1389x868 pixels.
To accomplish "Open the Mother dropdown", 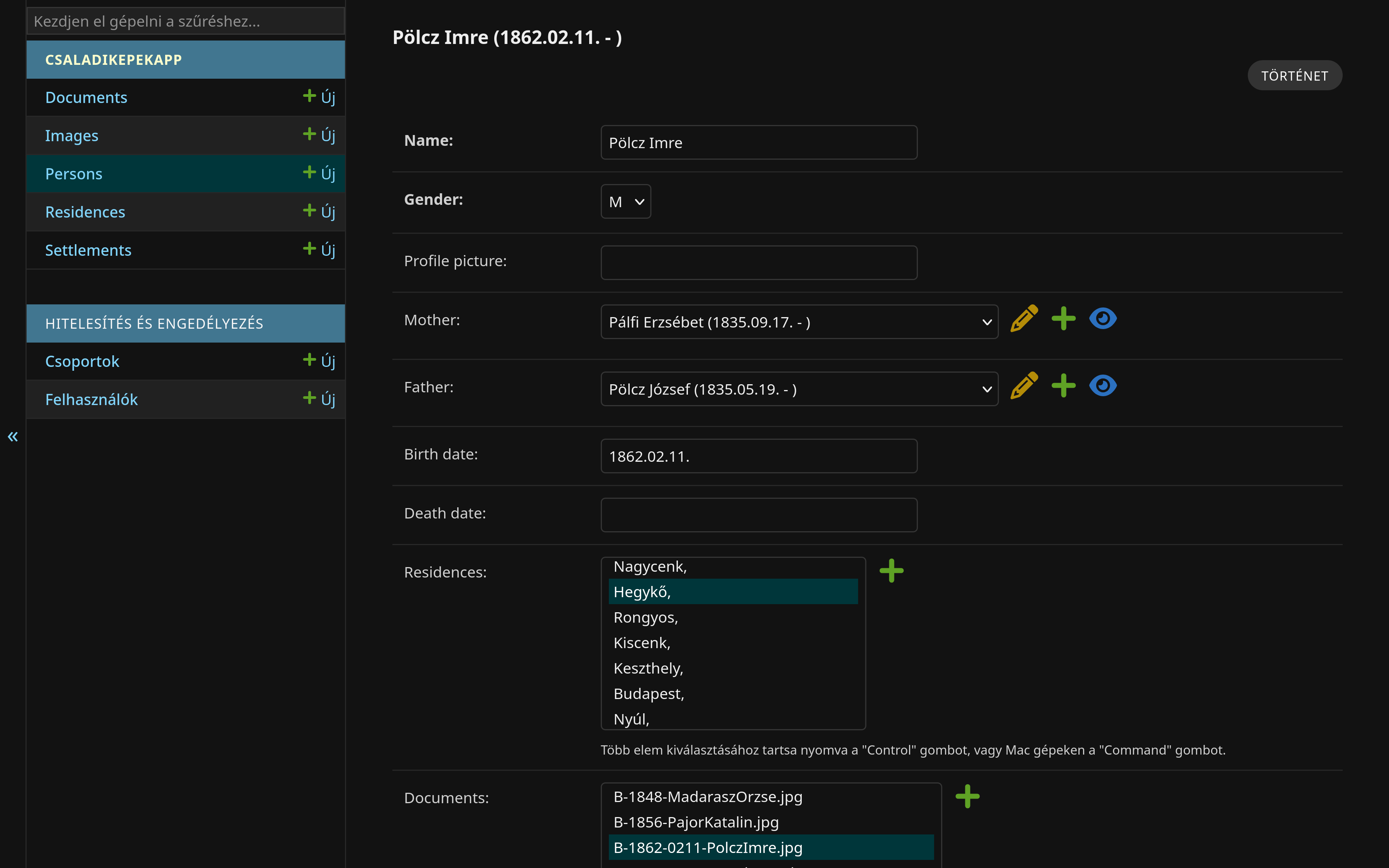I will (x=799, y=322).
